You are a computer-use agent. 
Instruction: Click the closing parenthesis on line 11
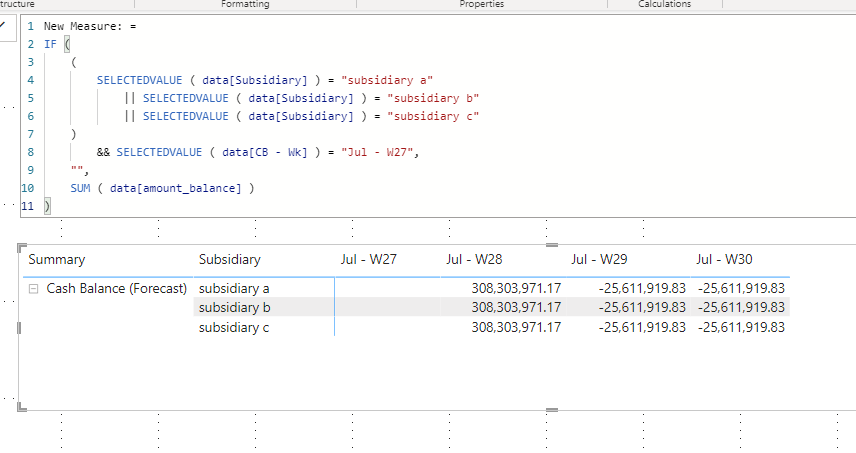47,206
